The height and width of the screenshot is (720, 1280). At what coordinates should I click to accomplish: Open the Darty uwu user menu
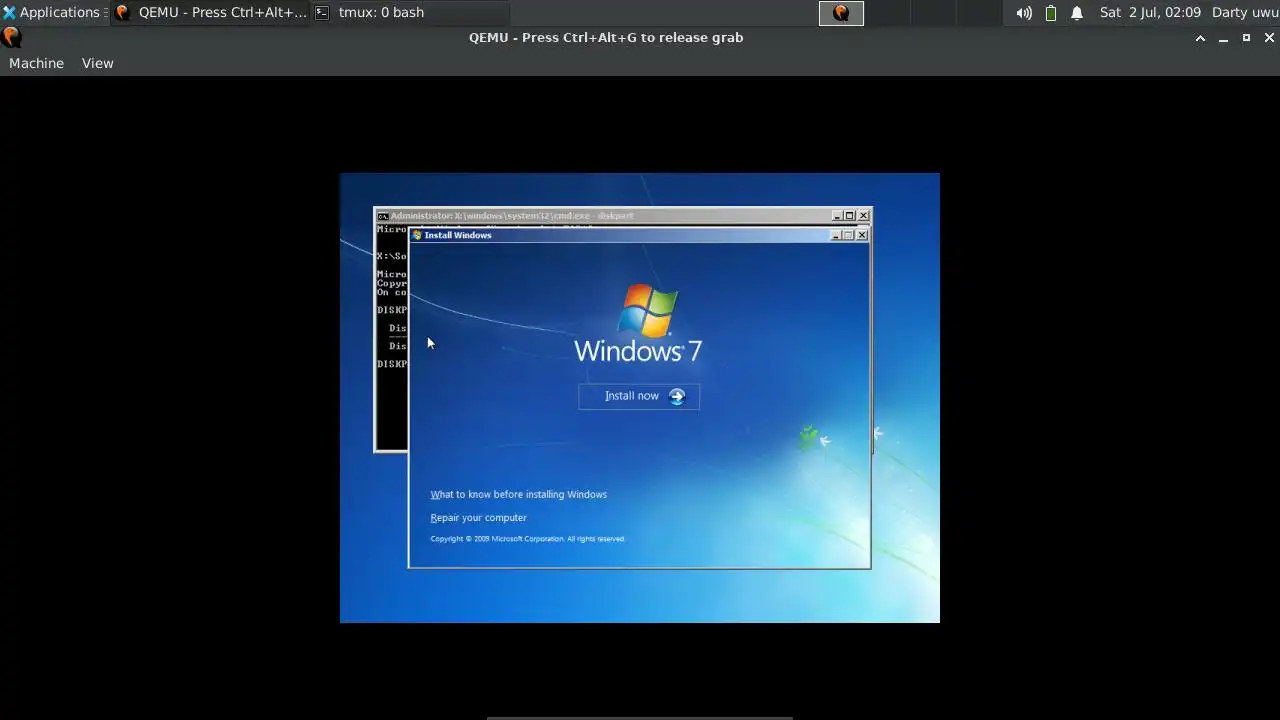(1245, 12)
